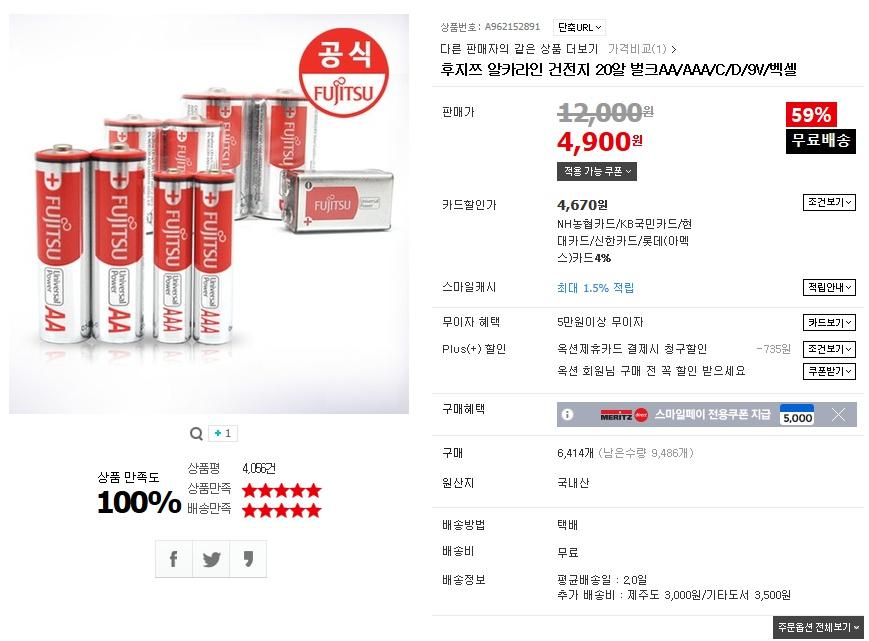Click the KakaoStory quote share icon

[x=248, y=559]
